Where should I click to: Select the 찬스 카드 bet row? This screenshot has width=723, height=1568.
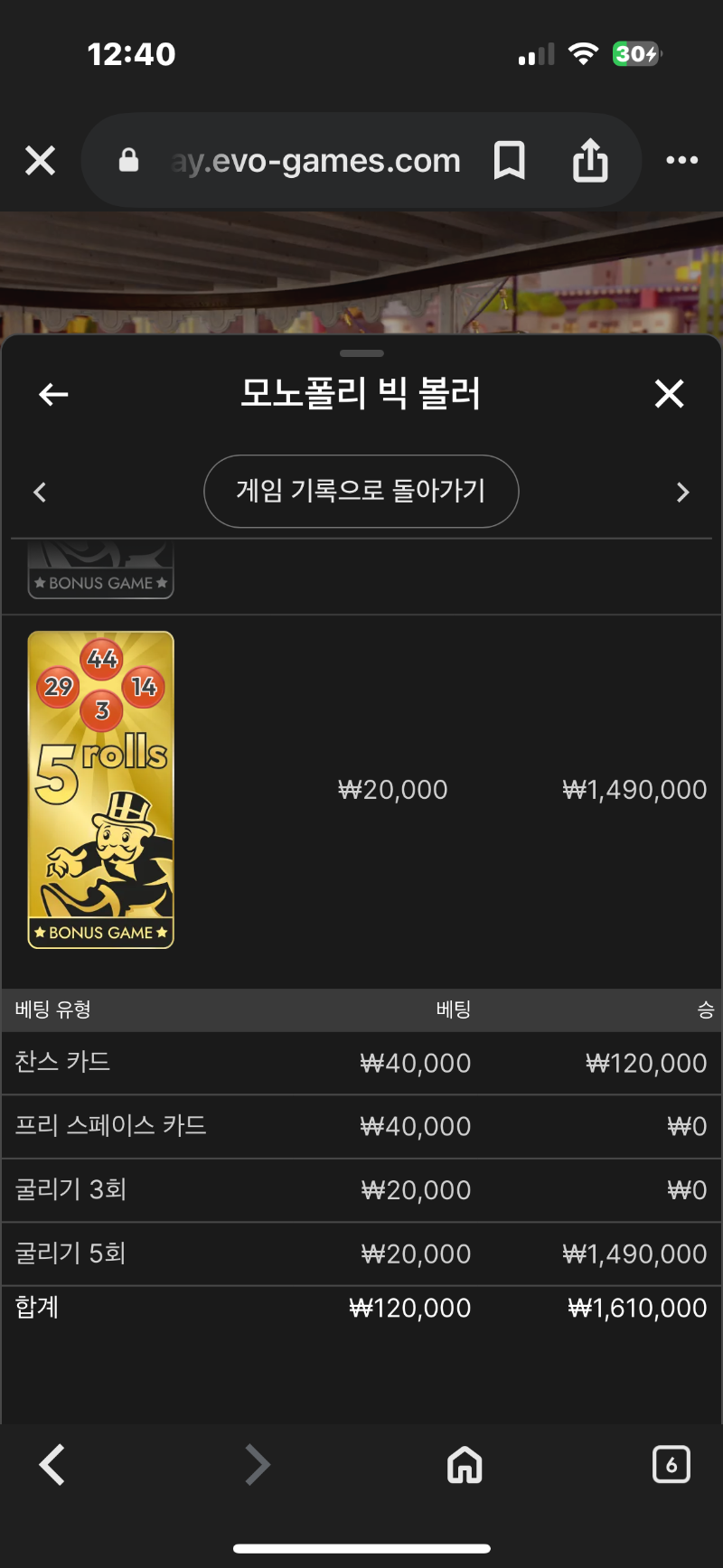[361, 1063]
